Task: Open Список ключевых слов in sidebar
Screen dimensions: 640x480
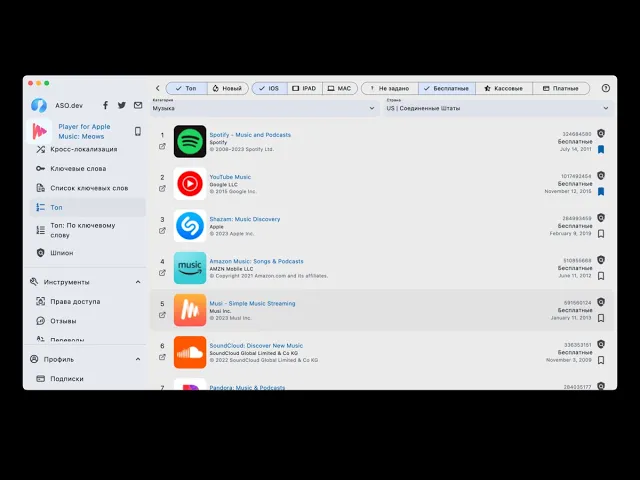Action: coord(88,188)
